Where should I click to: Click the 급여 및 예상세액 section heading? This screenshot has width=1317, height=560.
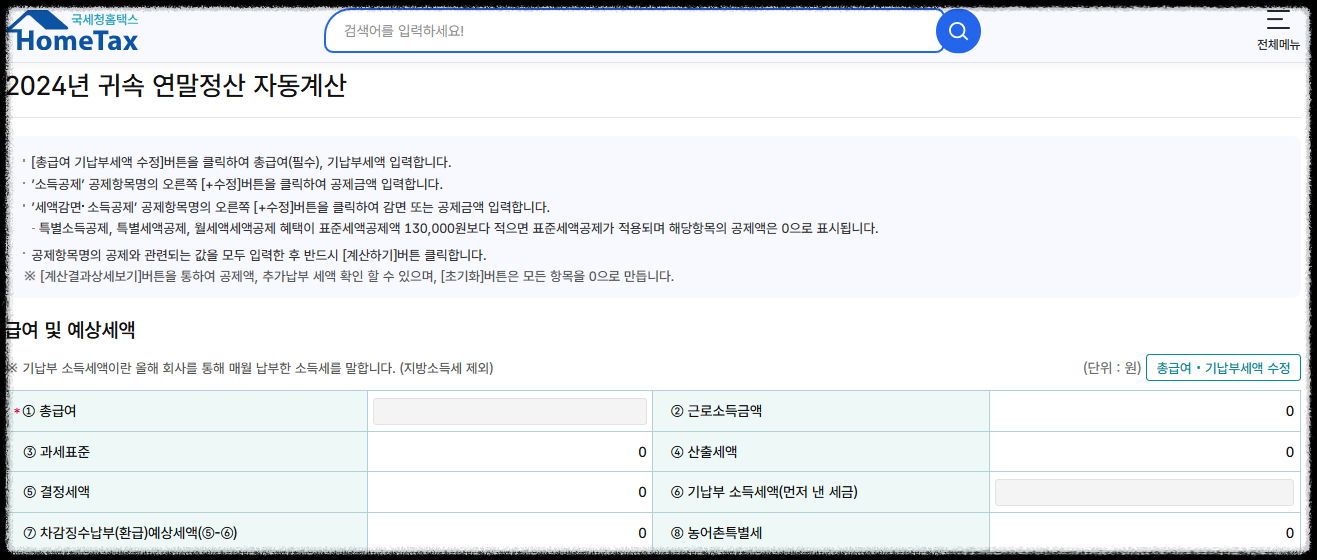pos(70,329)
